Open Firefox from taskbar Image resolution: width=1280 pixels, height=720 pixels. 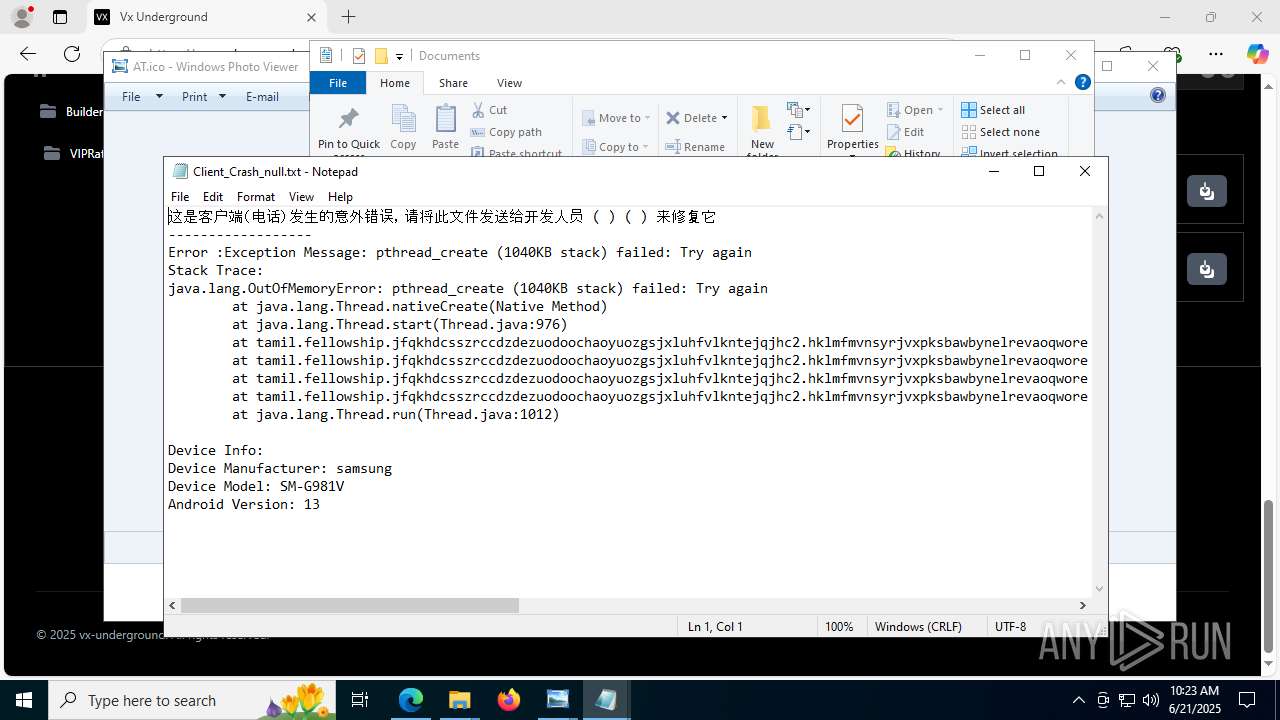click(x=508, y=700)
